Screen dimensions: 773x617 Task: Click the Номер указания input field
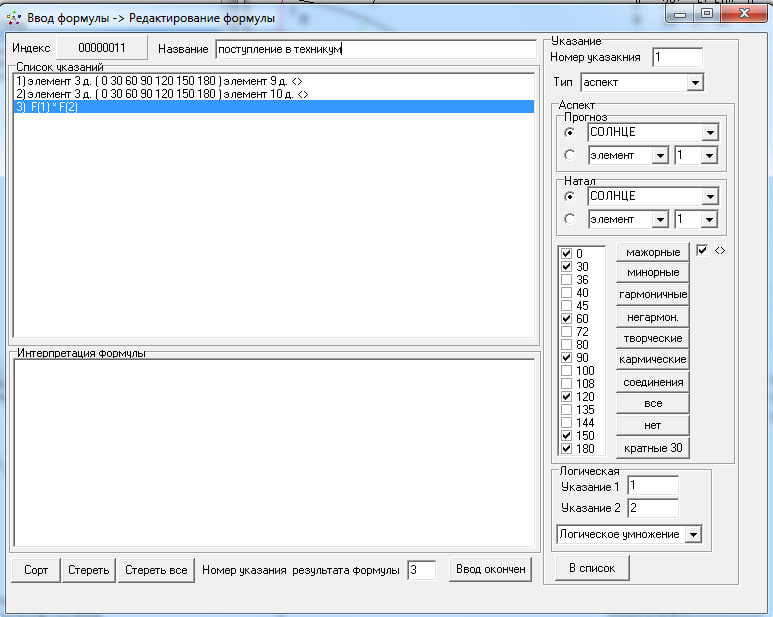[x=677, y=58]
